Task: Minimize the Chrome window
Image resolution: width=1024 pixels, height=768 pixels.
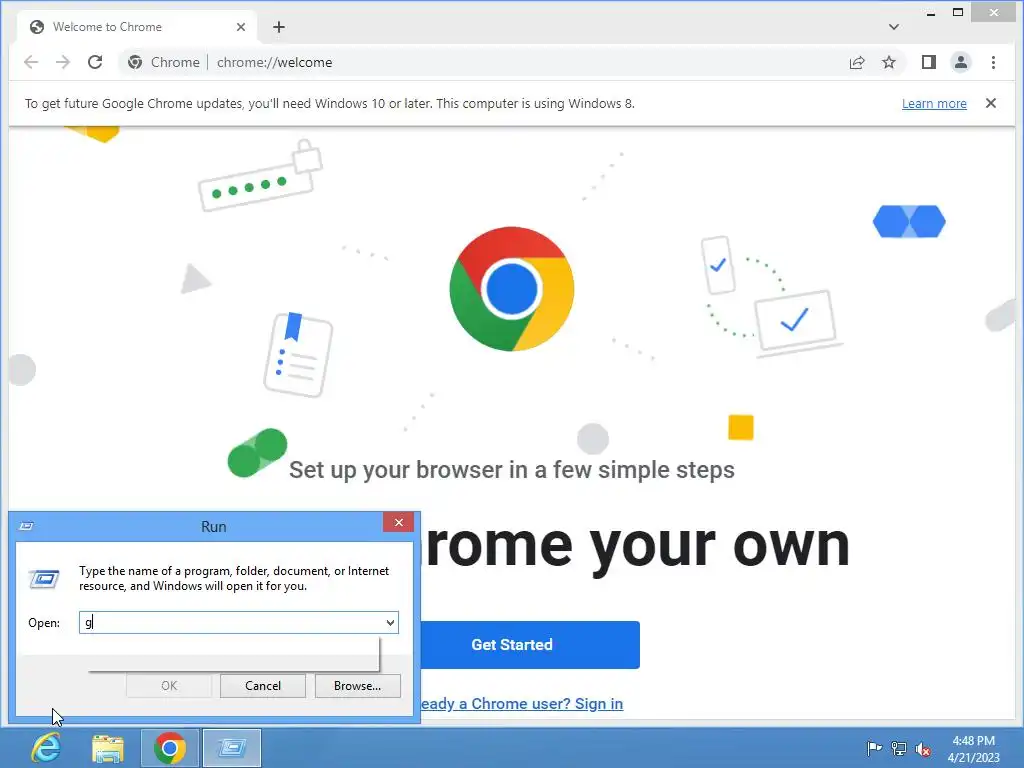Action: (931, 13)
